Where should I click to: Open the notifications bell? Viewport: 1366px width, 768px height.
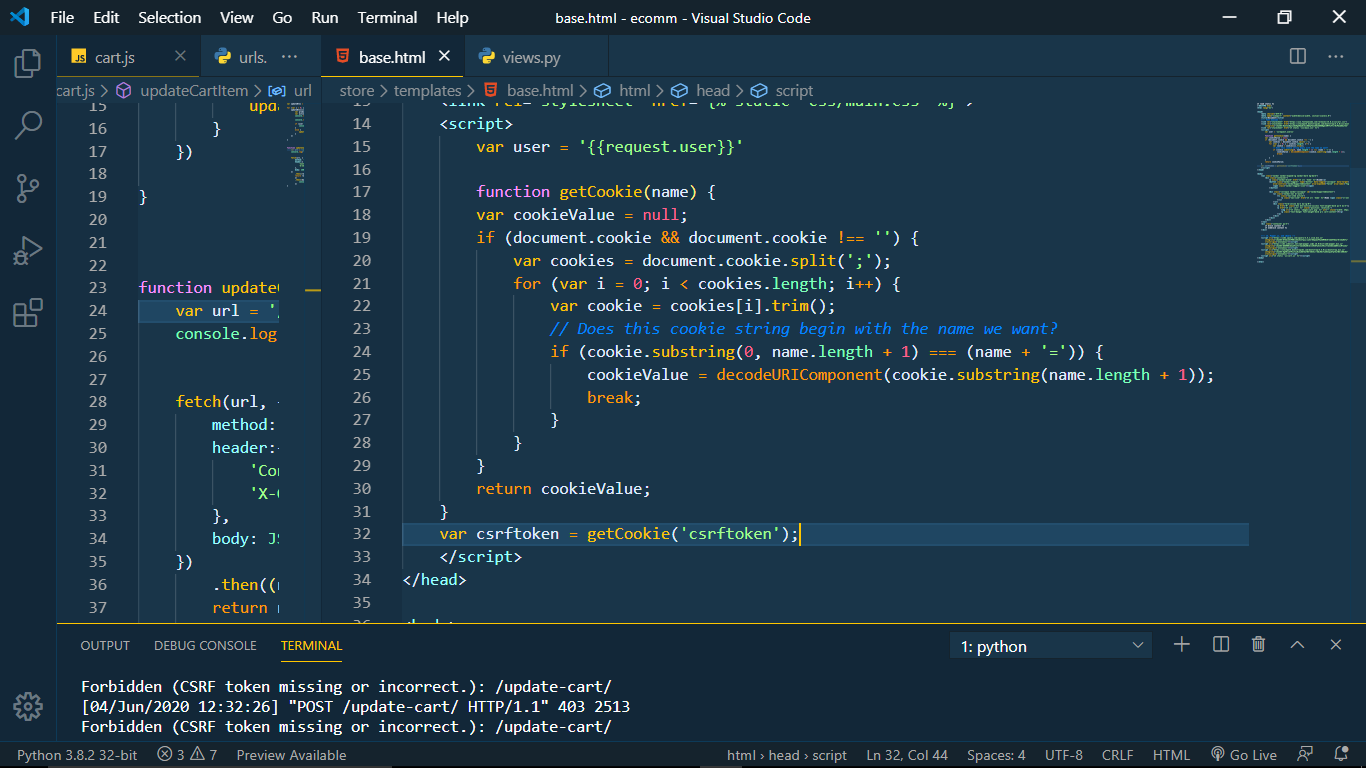(x=1342, y=755)
